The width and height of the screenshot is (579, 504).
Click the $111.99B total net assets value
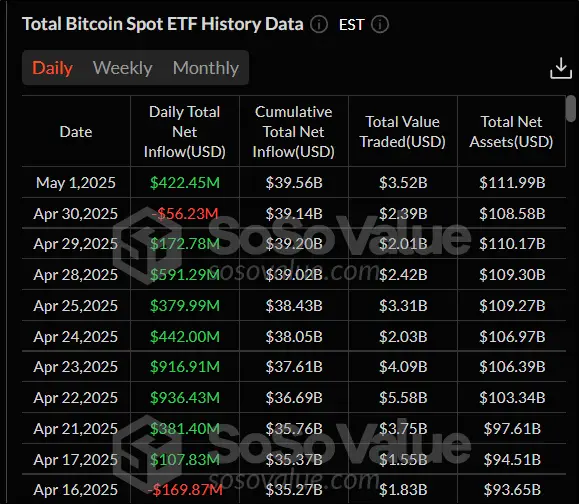click(512, 182)
